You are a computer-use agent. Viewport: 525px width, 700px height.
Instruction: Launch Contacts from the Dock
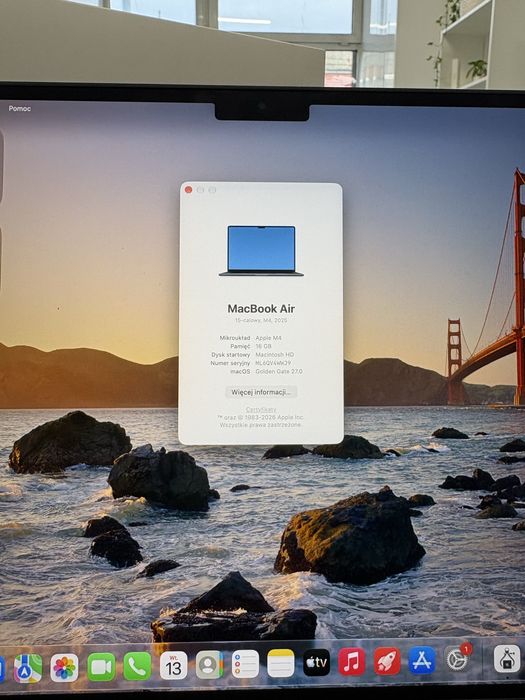(209, 665)
